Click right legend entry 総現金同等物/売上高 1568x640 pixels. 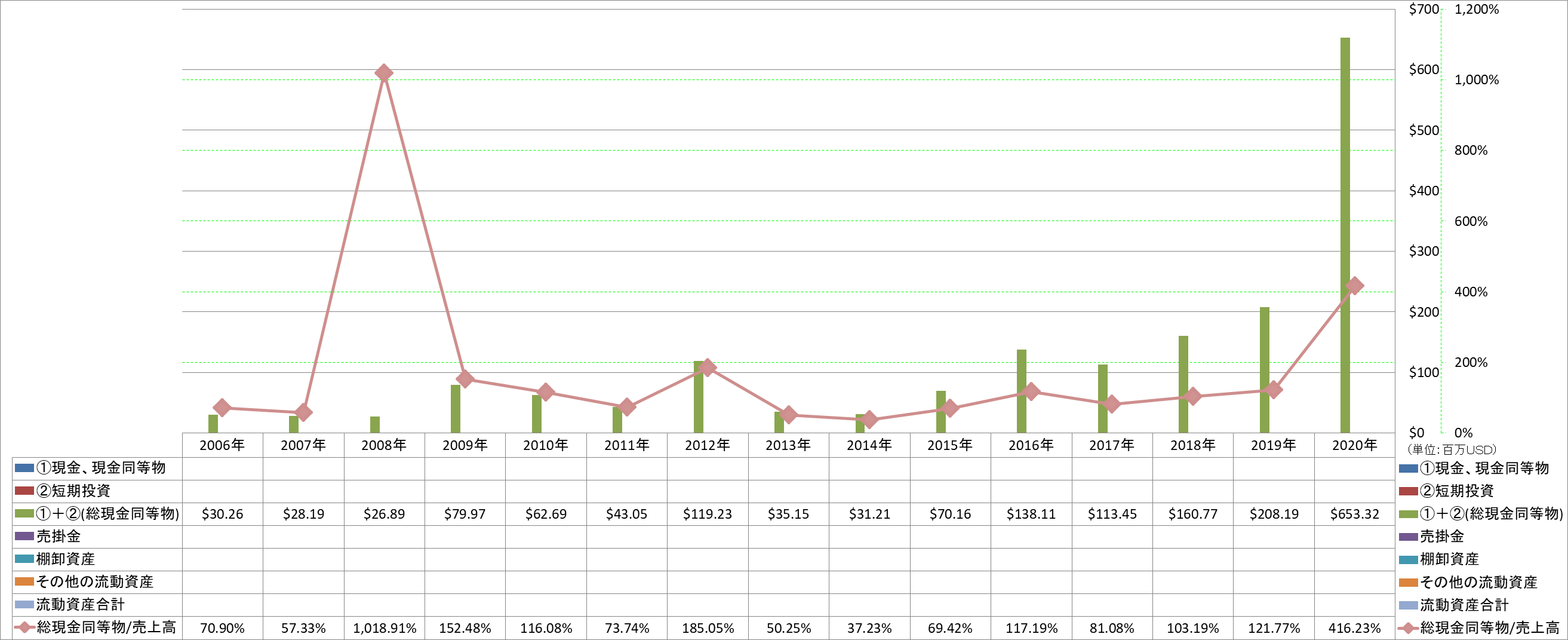pyautogui.click(x=1479, y=627)
